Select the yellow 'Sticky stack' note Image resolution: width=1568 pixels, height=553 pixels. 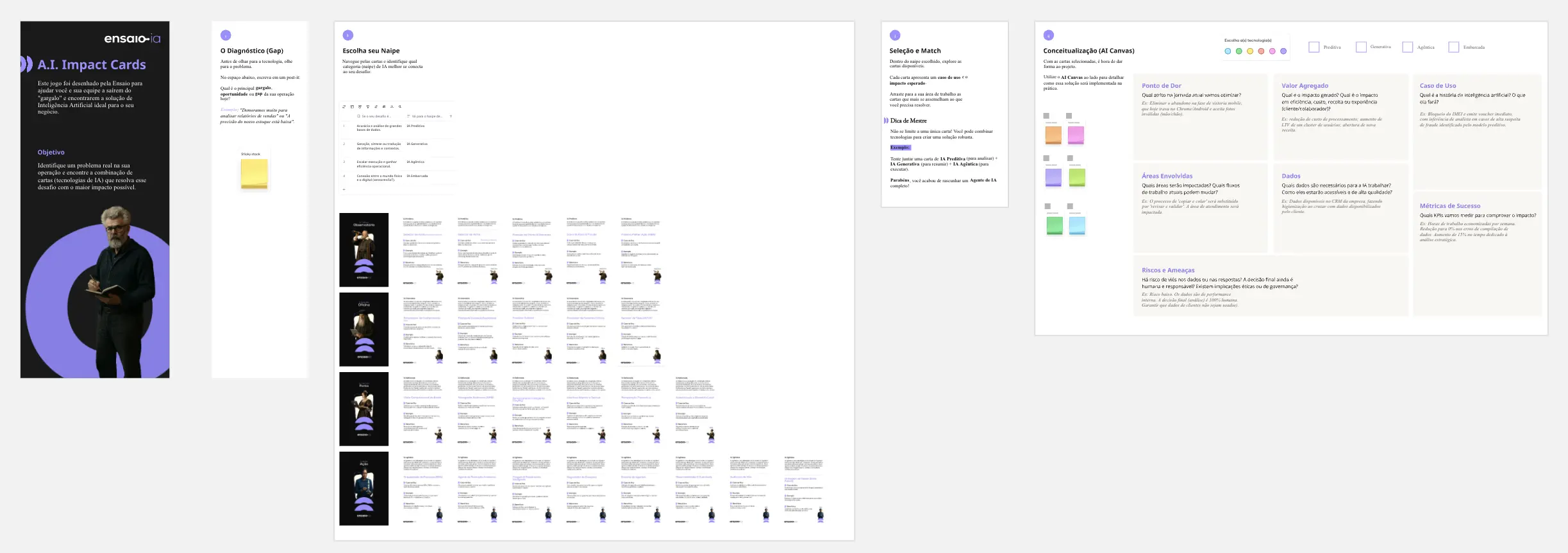tap(254, 174)
